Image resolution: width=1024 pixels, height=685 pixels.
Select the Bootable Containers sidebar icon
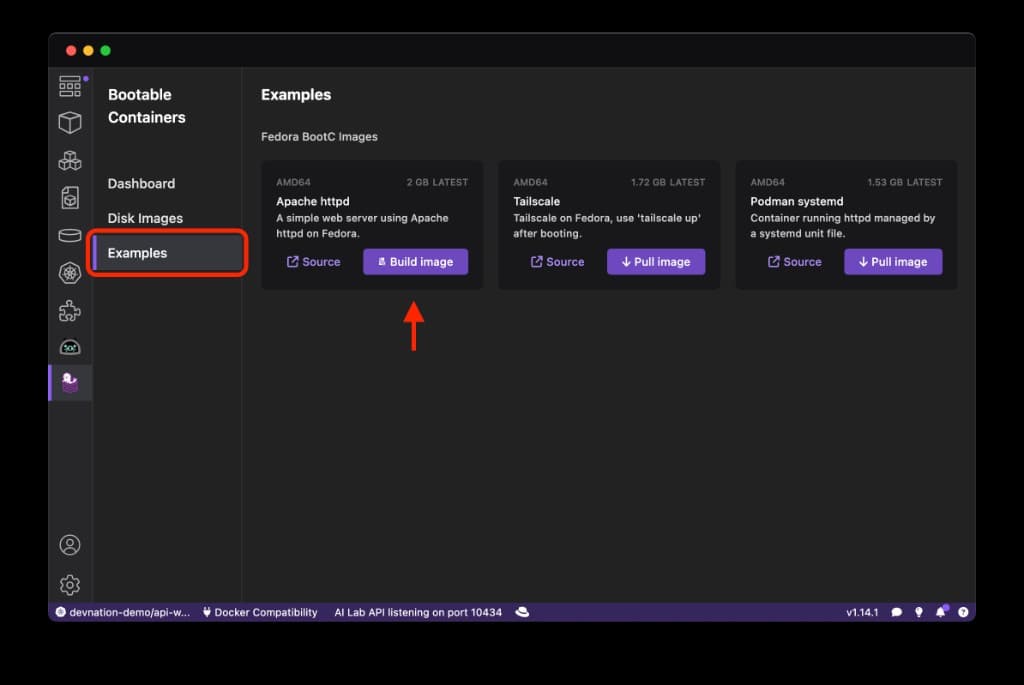coord(70,382)
